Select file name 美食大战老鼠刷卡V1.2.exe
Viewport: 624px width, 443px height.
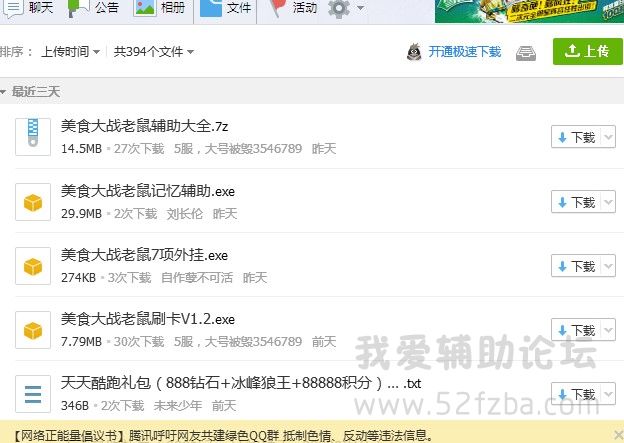[x=148, y=319]
